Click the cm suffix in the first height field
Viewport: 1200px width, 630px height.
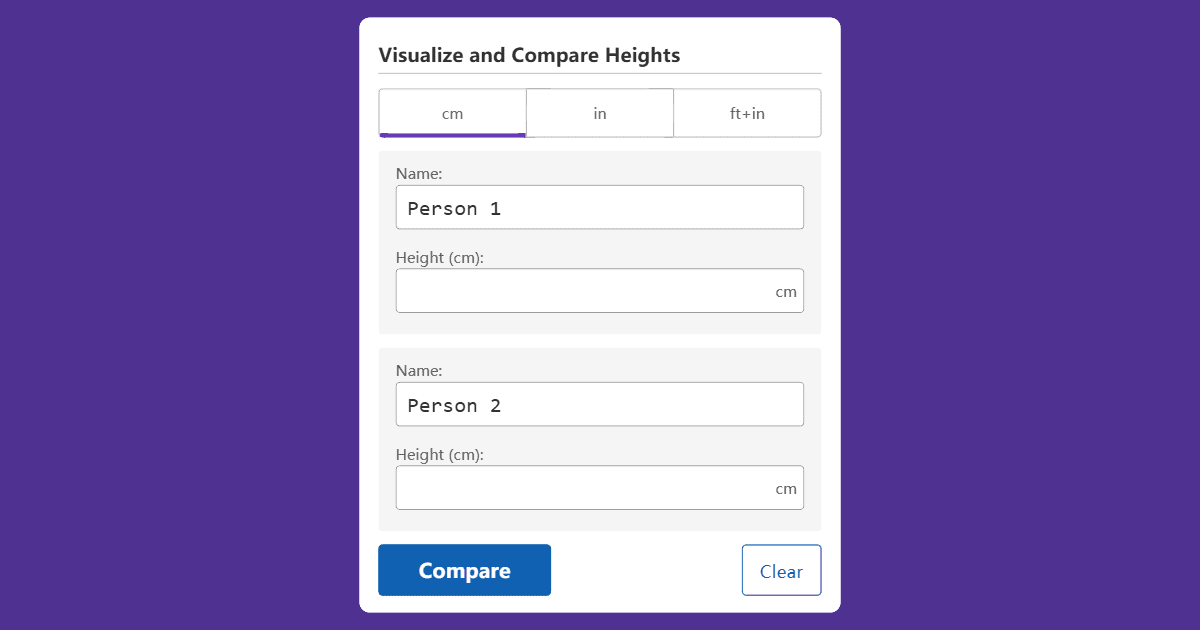pyautogui.click(x=788, y=290)
